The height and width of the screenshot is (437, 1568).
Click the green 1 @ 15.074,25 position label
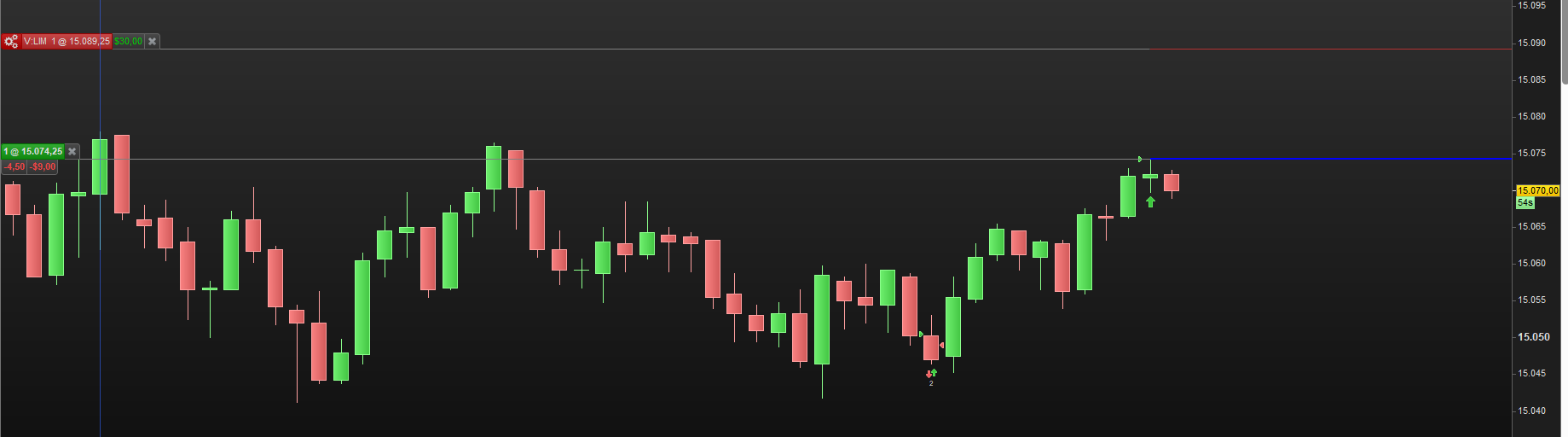click(x=33, y=151)
